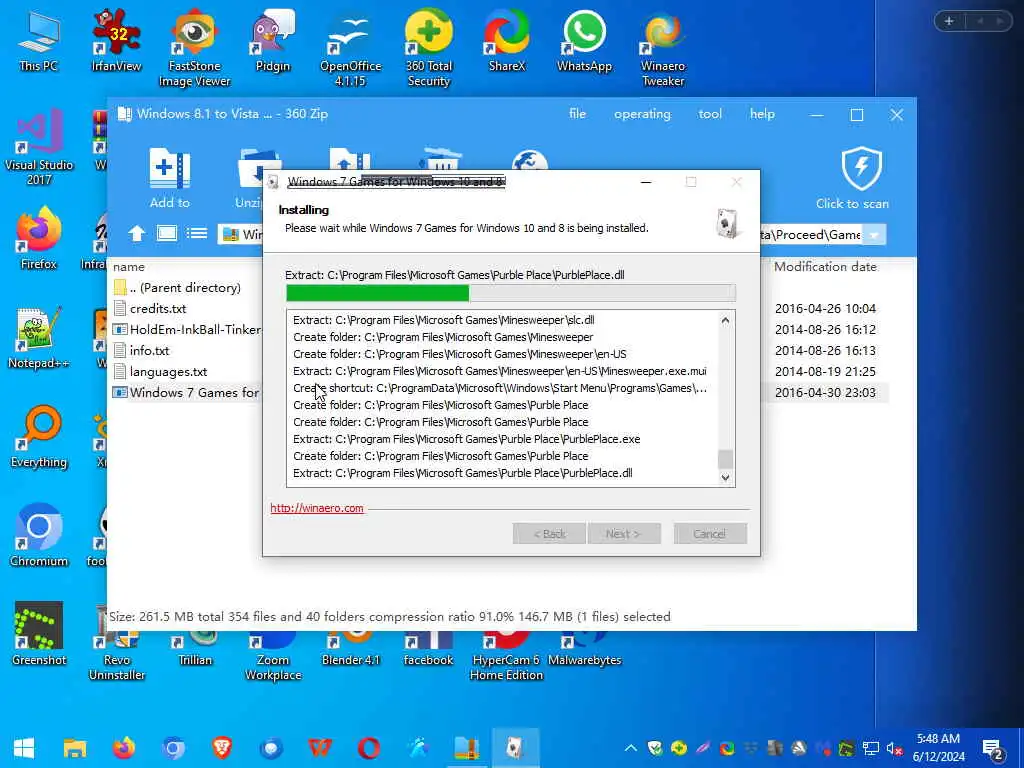Click the Modification date column header
This screenshot has width=1024, height=768.
(x=825, y=266)
